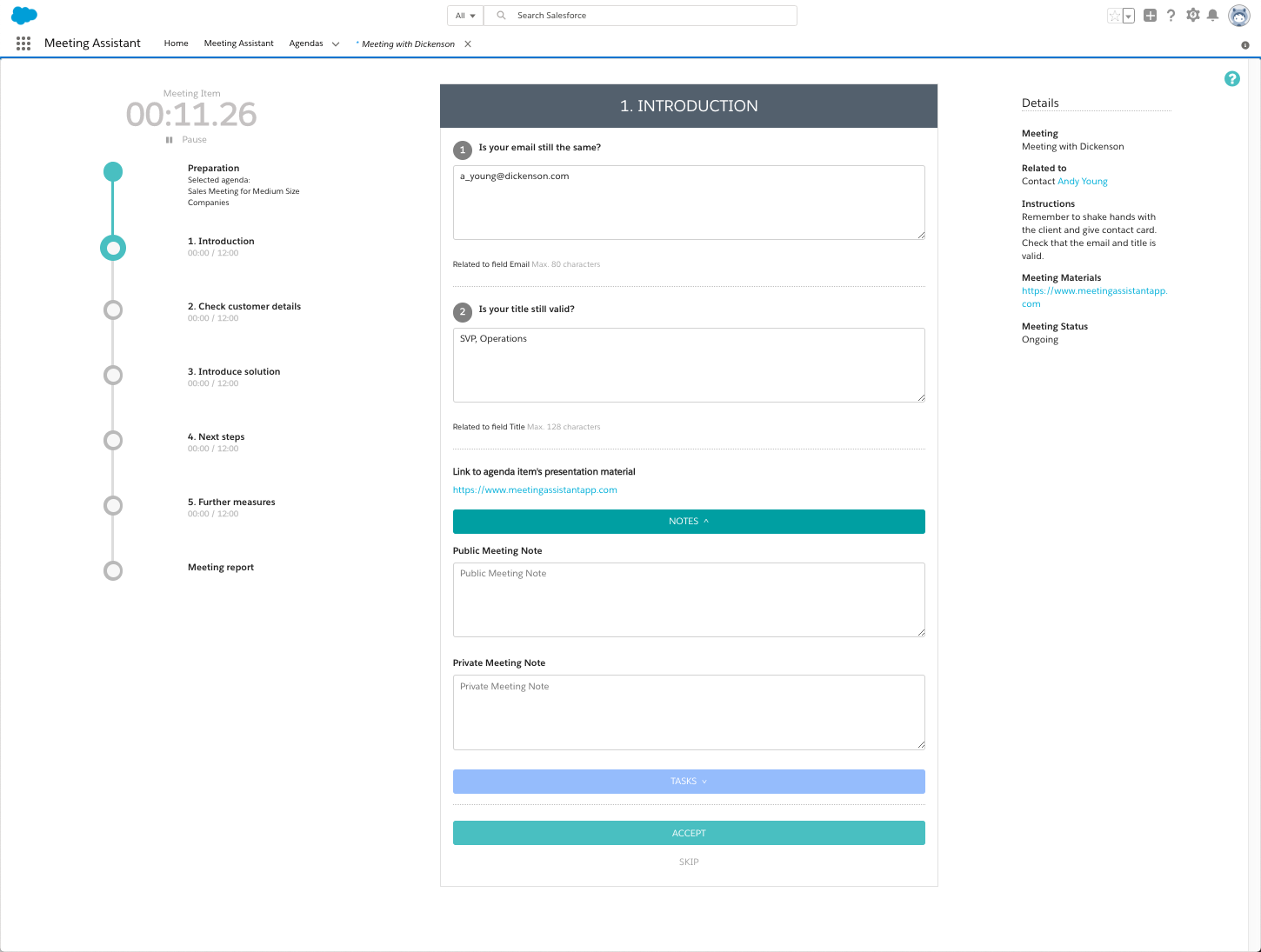Open the Setup gear icon
This screenshot has width=1261, height=952.
coord(1192,15)
